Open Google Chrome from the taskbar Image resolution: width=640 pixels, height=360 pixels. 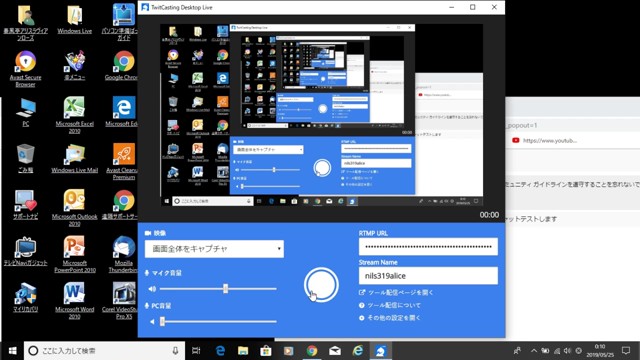[312, 351]
